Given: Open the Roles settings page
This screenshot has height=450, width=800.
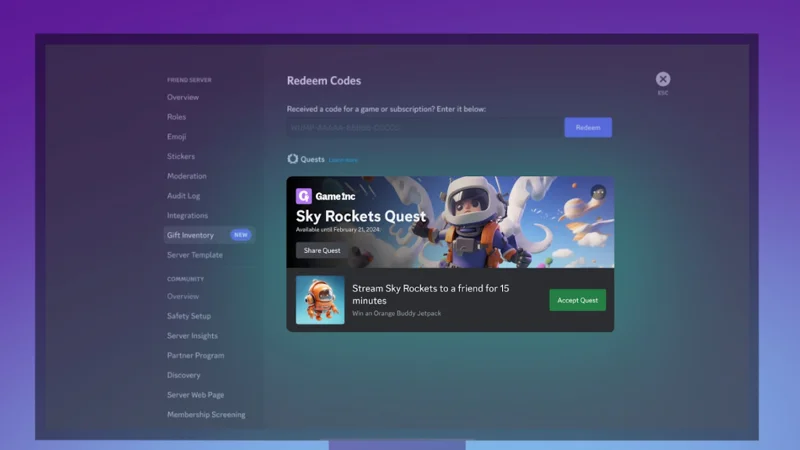Looking at the screenshot, I should [177, 117].
